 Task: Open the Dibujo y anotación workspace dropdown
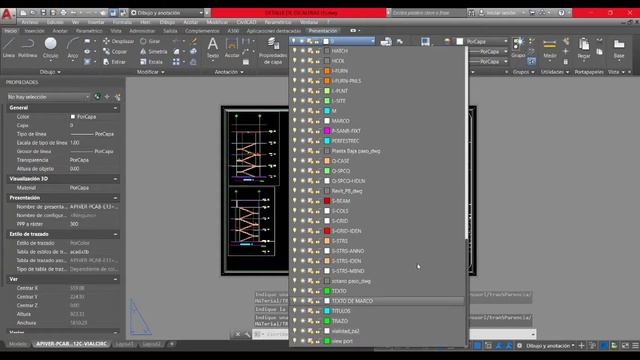click(x=167, y=13)
